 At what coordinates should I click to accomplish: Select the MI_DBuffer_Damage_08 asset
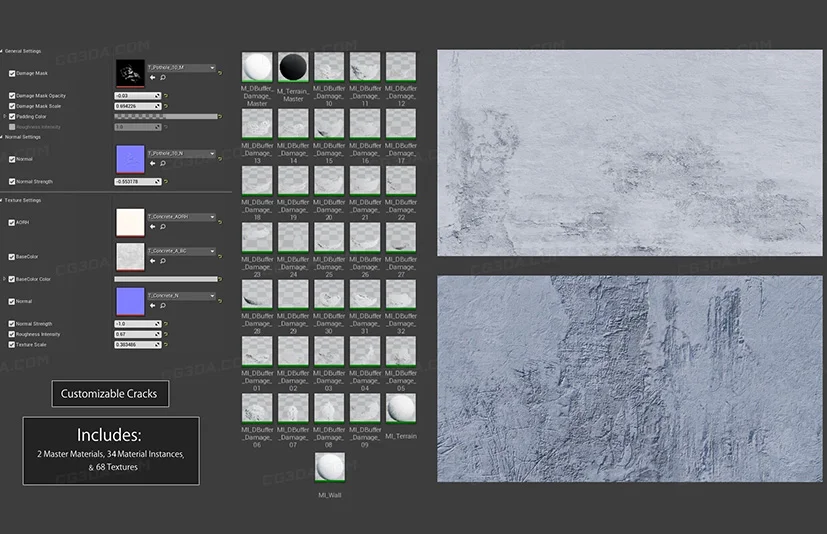[x=329, y=408]
